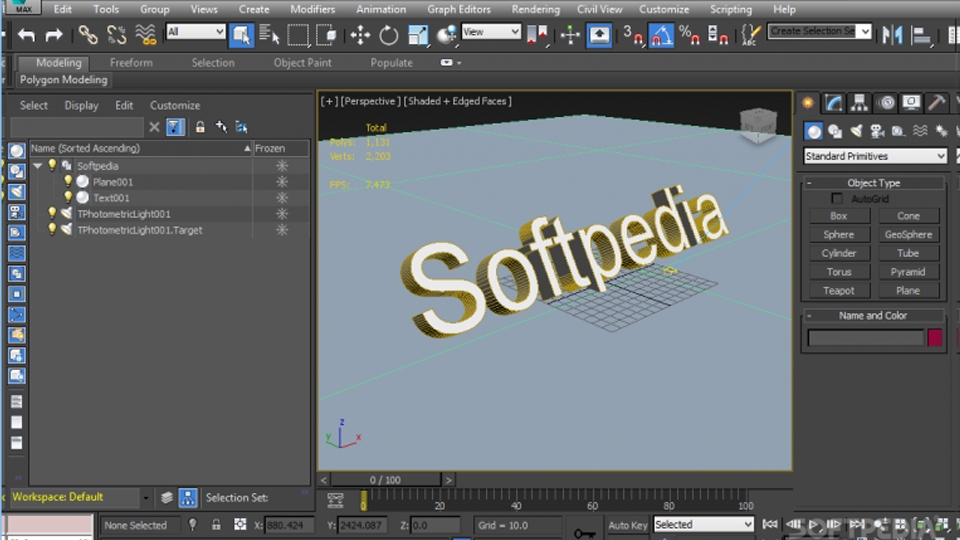Toggle visibility bulb of TPhotometricLight001.Target
The width and height of the screenshot is (960, 540).
pyautogui.click(x=52, y=229)
